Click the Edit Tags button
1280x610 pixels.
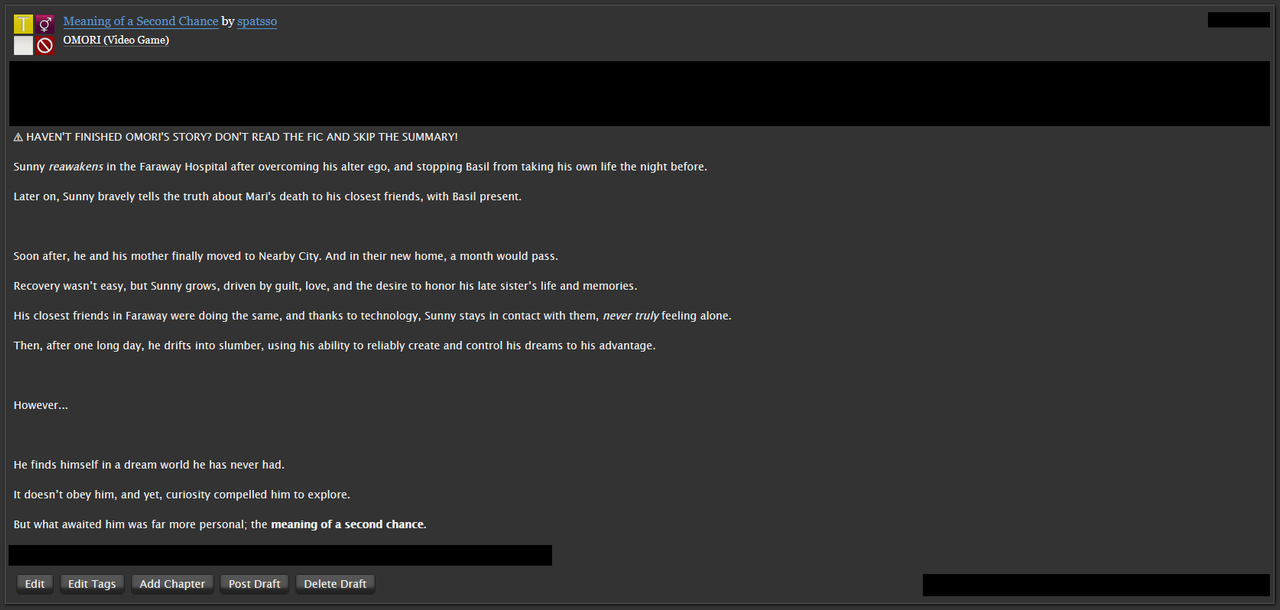pyautogui.click(x=92, y=584)
